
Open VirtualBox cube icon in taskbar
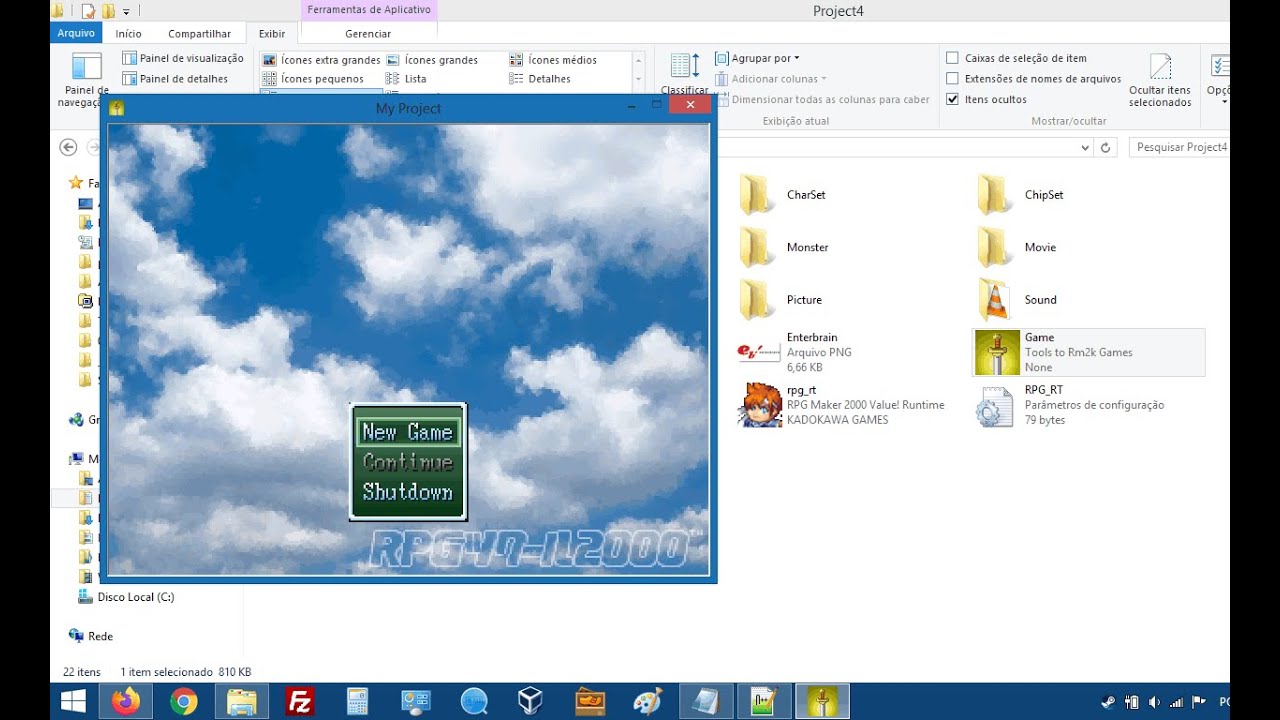coord(530,702)
